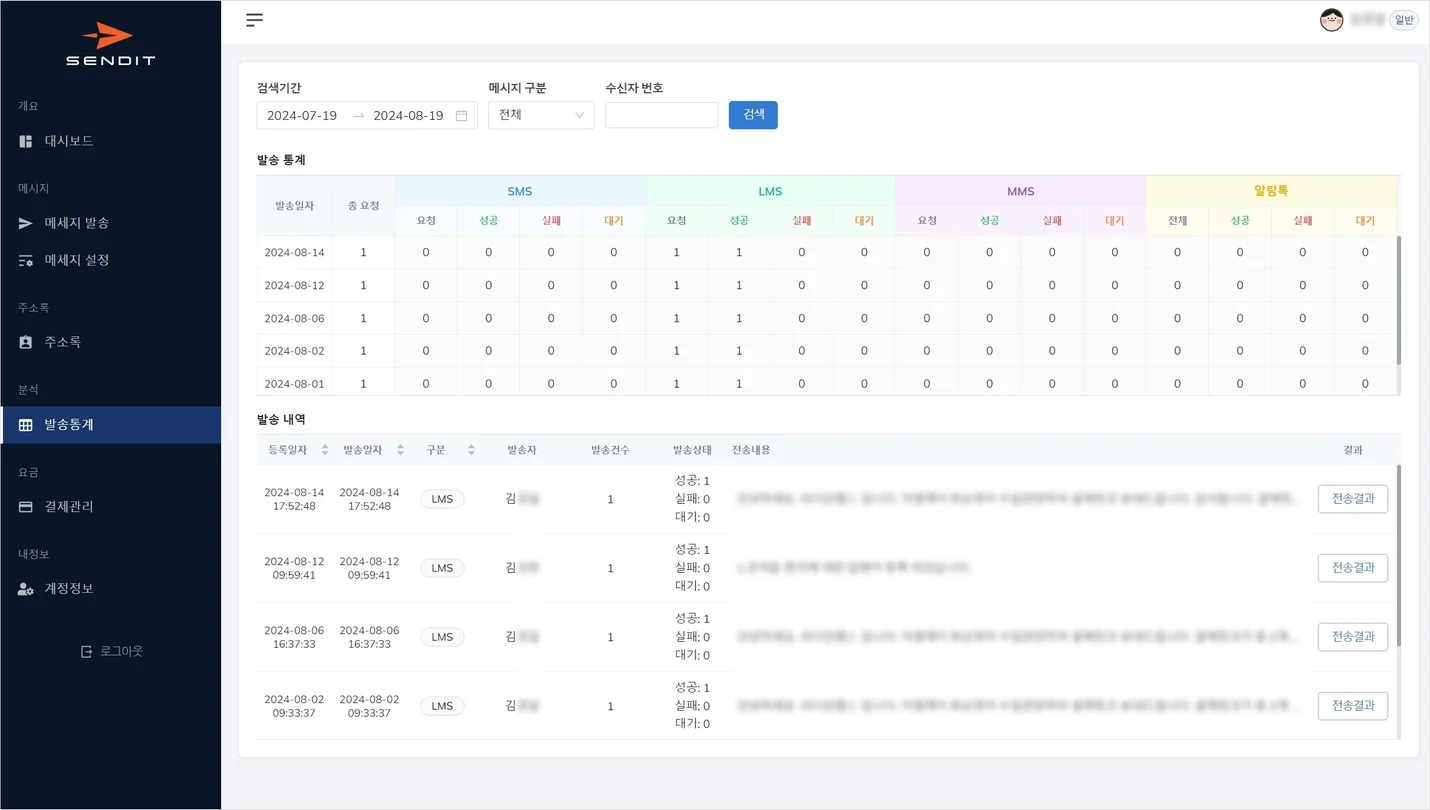The image size is (1430, 810).
Task: Click the 2024-08-14 statistics row date
Action: (x=294, y=253)
